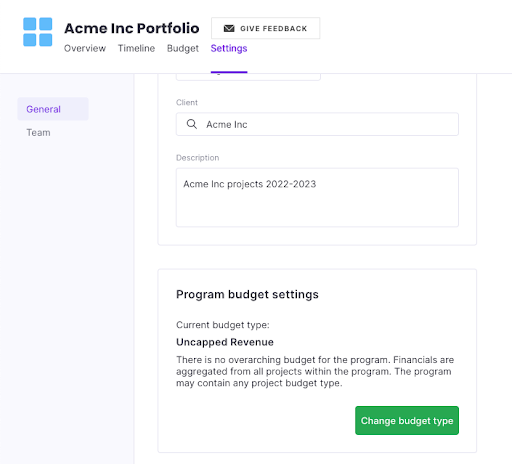Open the Overview tab
Viewport: 512px width, 464px height.
(85, 48)
